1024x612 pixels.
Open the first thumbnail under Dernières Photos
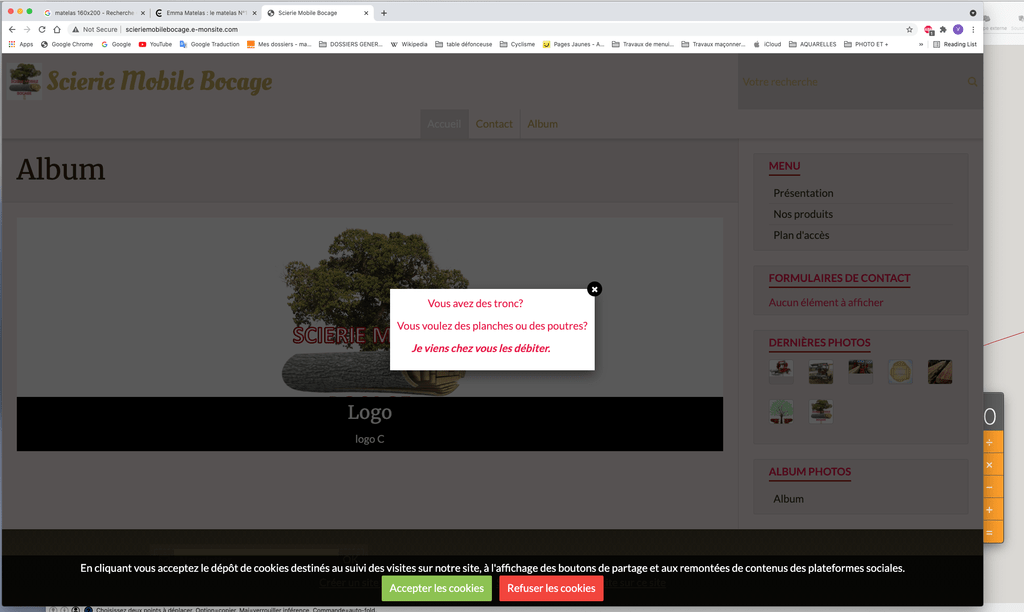pyautogui.click(x=781, y=371)
